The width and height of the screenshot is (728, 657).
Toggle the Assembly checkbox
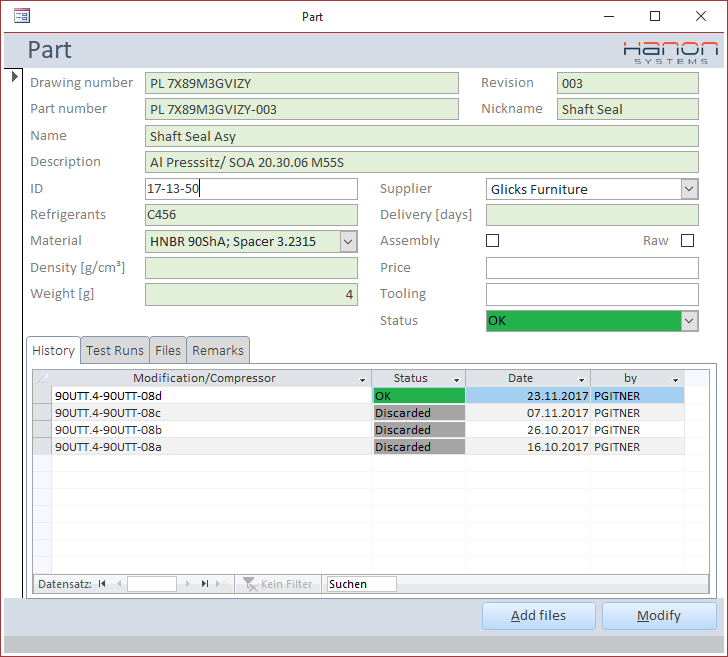tap(492, 241)
